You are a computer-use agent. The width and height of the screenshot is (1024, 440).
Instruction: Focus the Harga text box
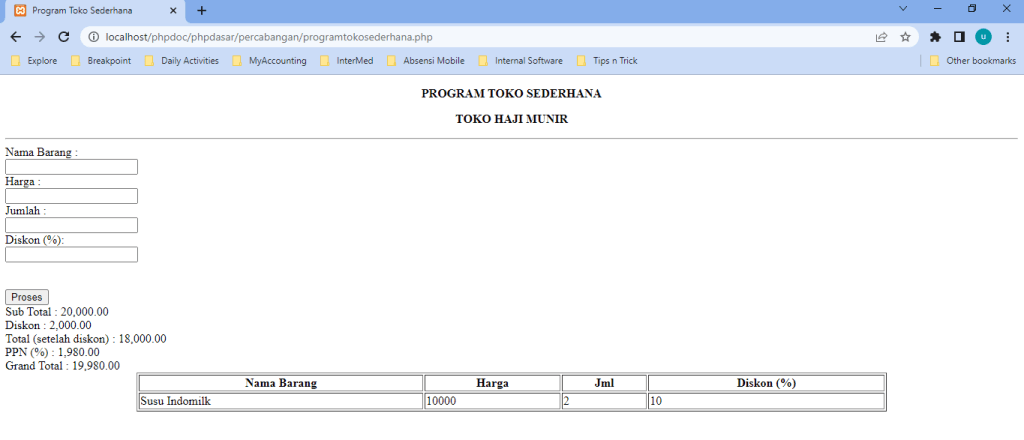tap(71, 196)
